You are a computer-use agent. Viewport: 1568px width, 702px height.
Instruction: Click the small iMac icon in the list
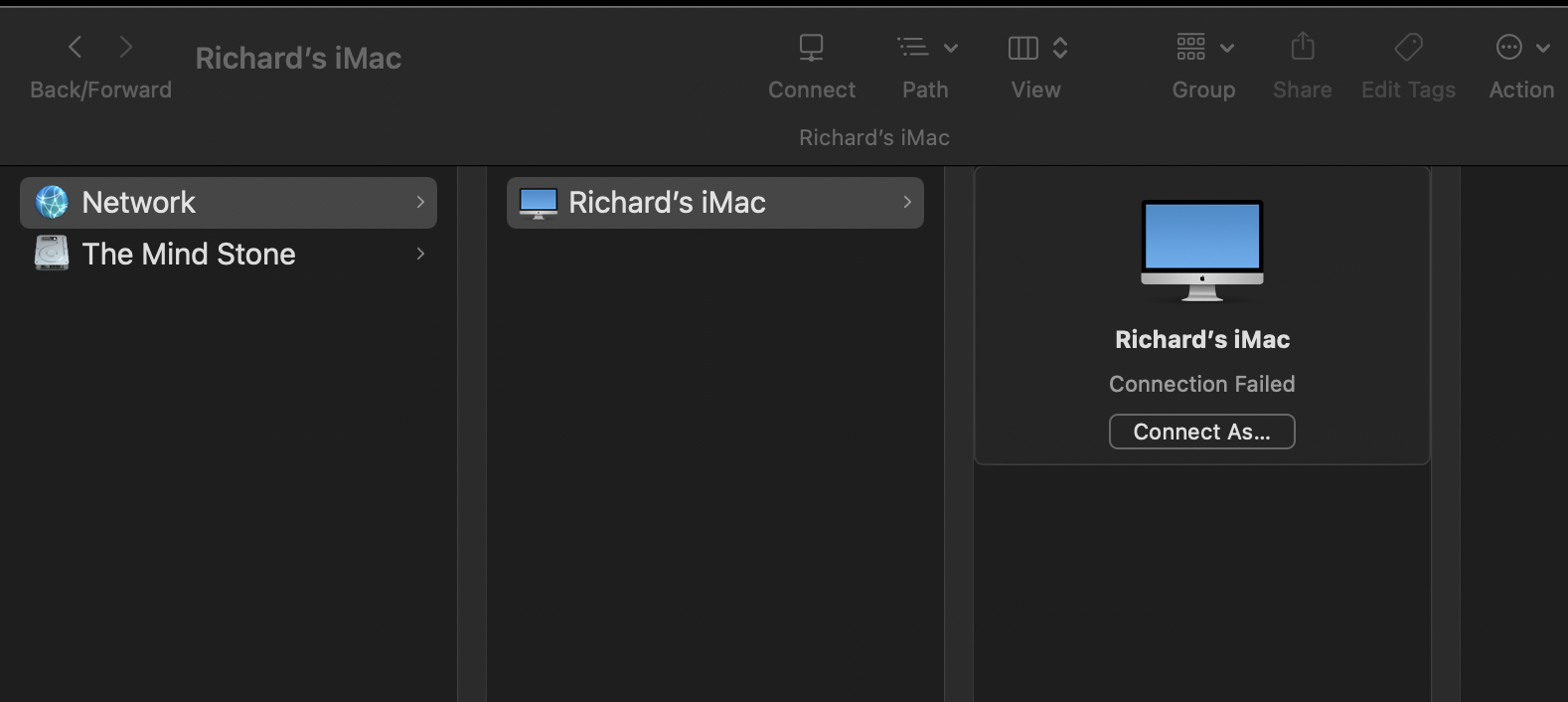(539, 203)
